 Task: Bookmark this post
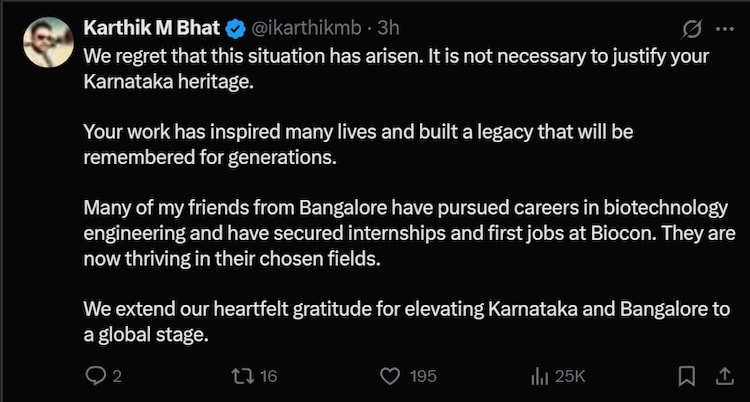tap(686, 376)
